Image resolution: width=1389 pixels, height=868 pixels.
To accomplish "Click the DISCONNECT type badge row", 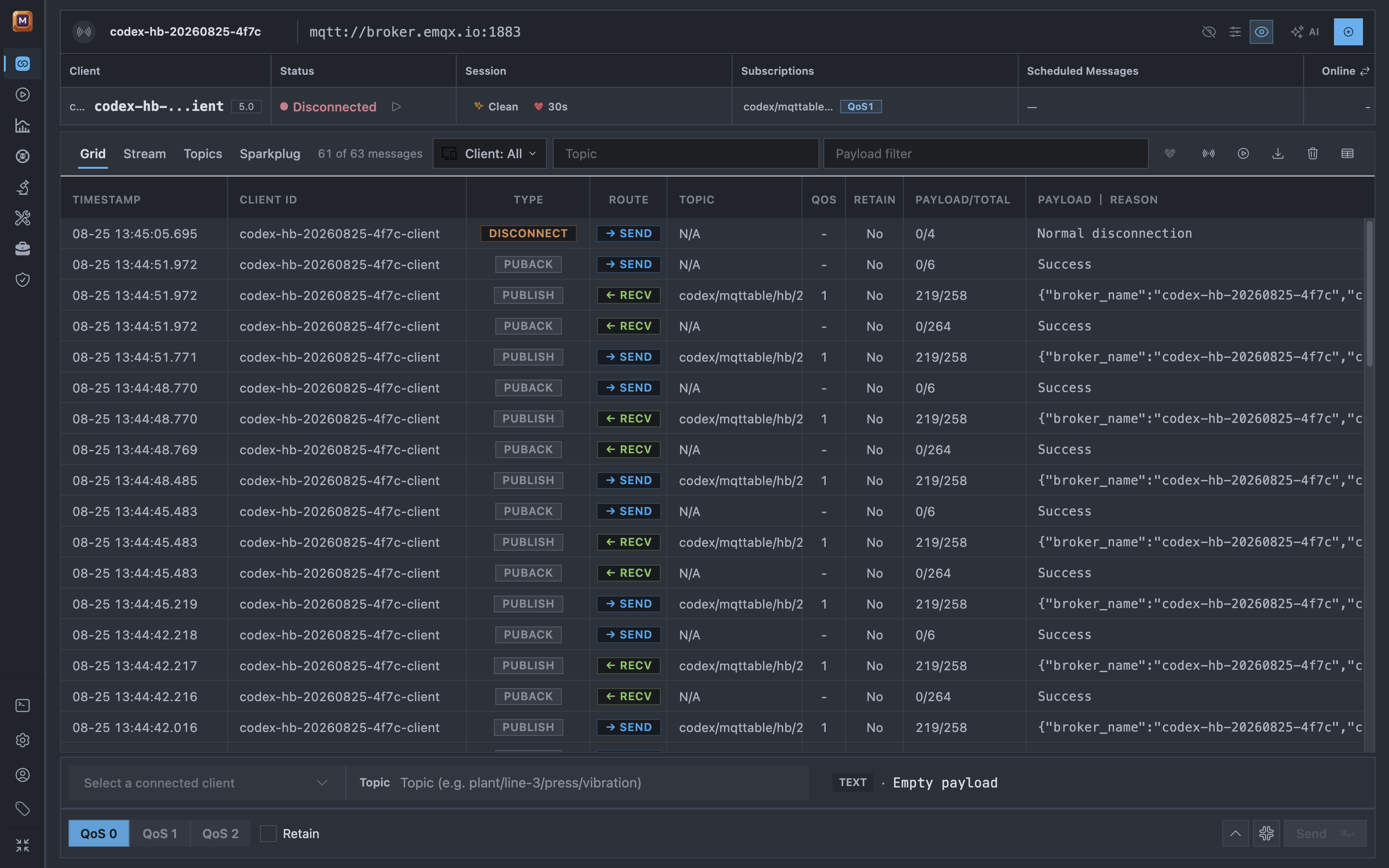I will pyautogui.click(x=528, y=234).
